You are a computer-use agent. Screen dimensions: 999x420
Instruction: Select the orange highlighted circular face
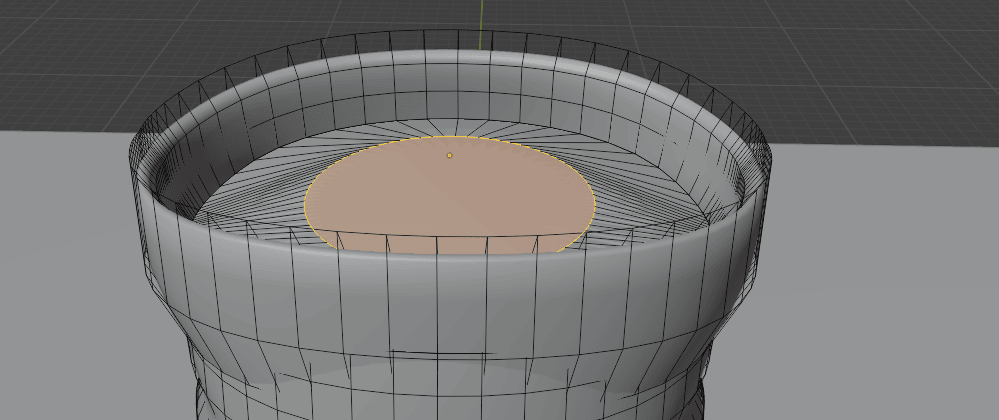click(x=450, y=200)
